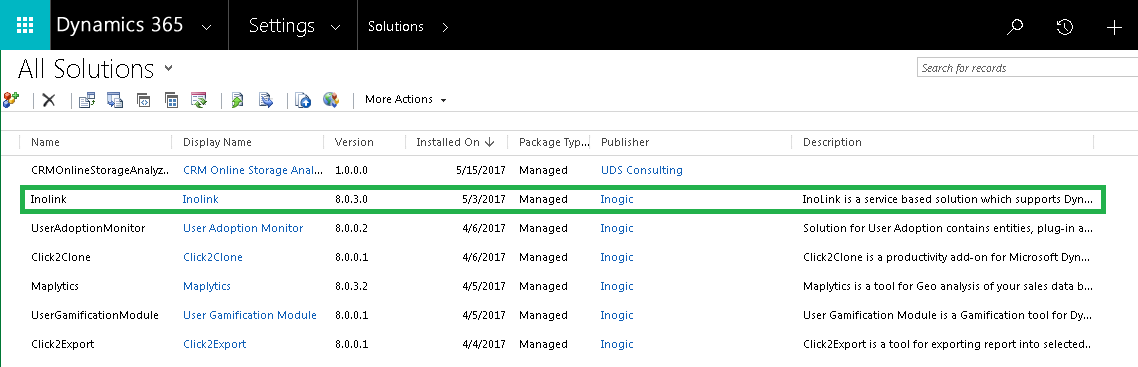Click the toolbar icon with green refresh arrows
This screenshot has width=1138, height=367.
199,100
